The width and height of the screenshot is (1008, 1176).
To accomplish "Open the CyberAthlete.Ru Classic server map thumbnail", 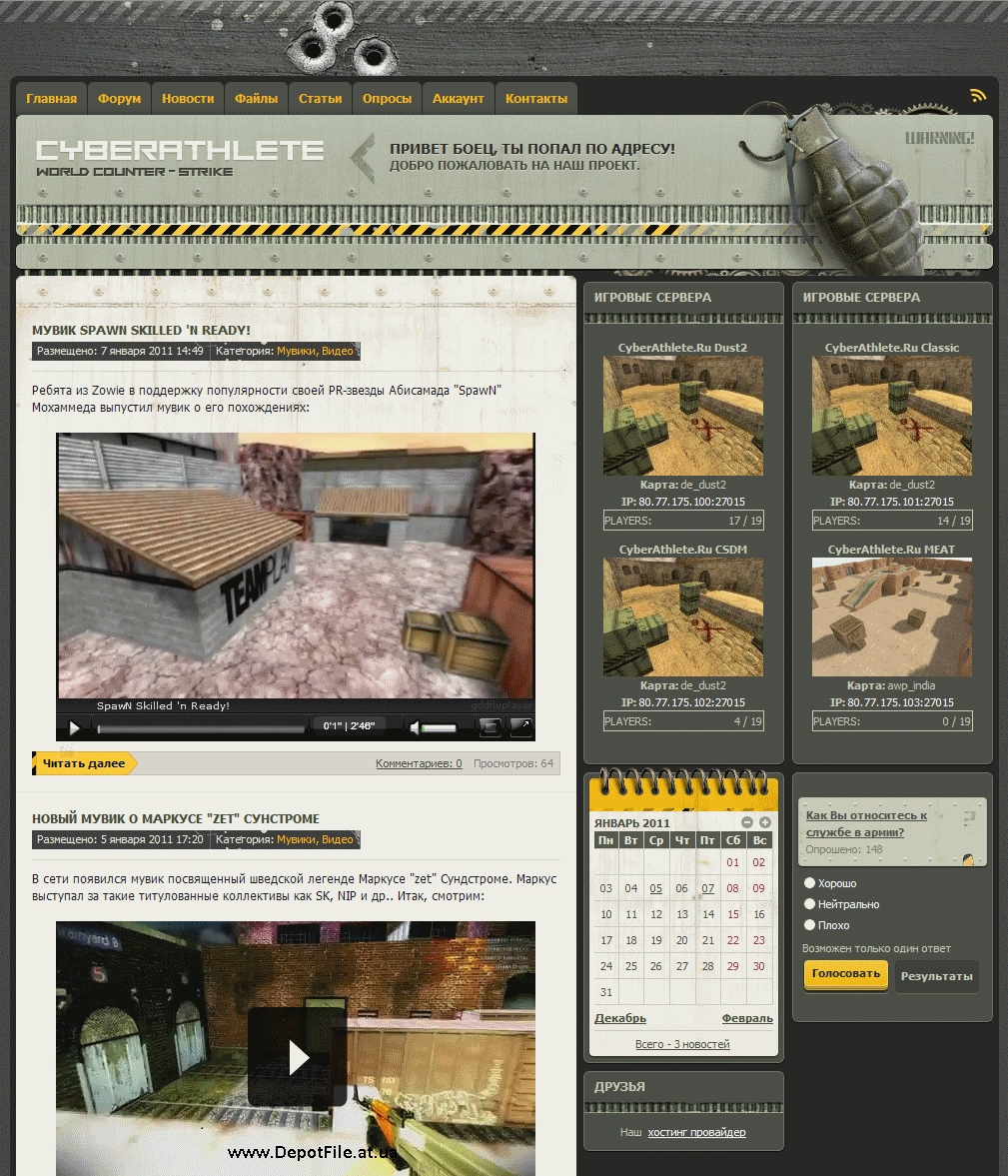I will 892,416.
